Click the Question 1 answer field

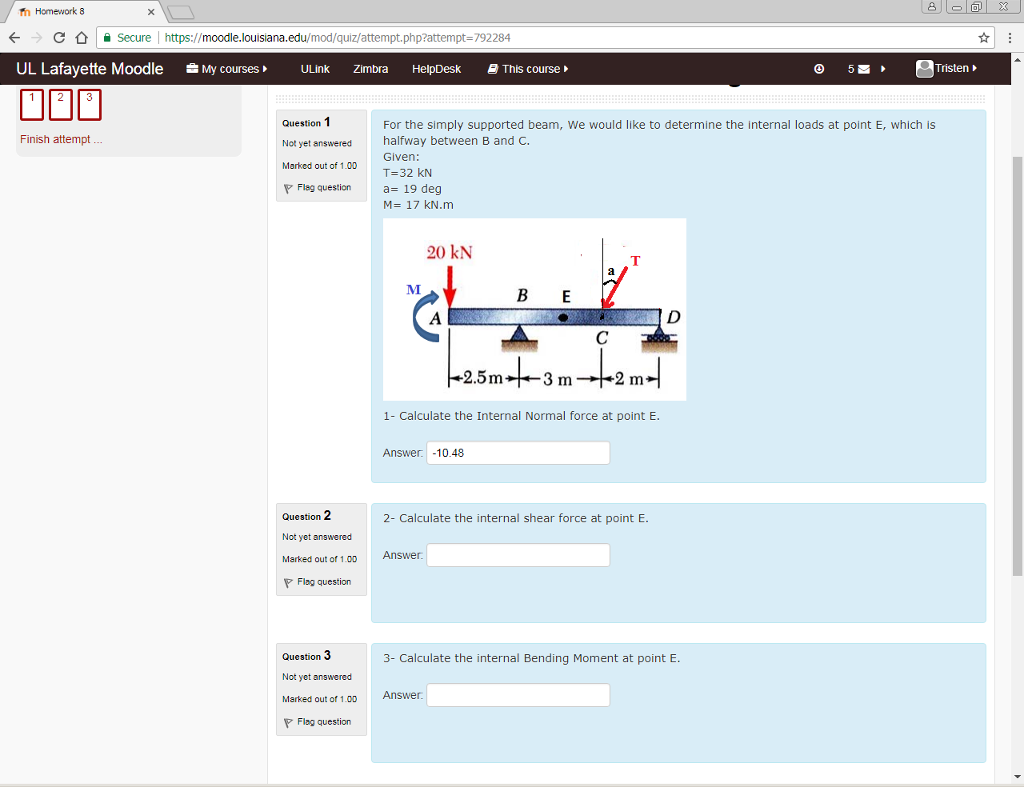coord(518,453)
